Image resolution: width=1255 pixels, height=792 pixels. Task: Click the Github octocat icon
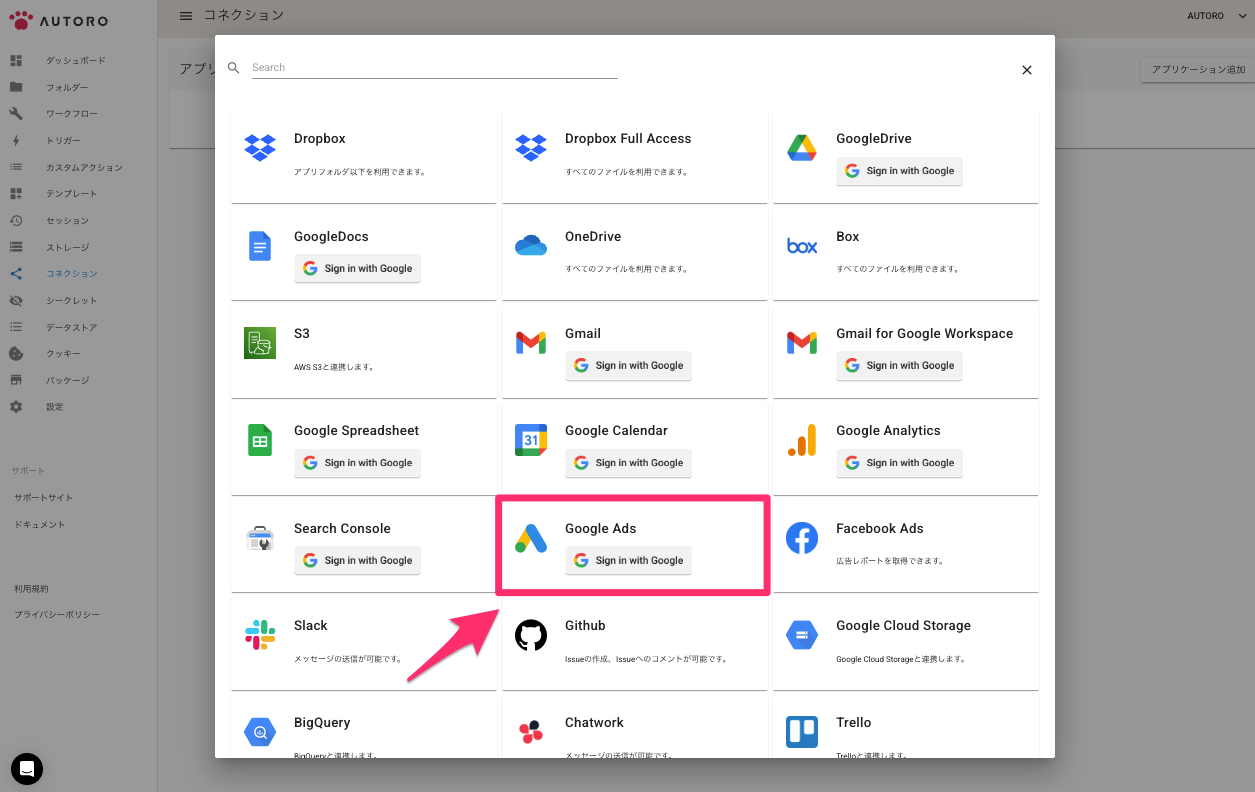[x=531, y=635]
